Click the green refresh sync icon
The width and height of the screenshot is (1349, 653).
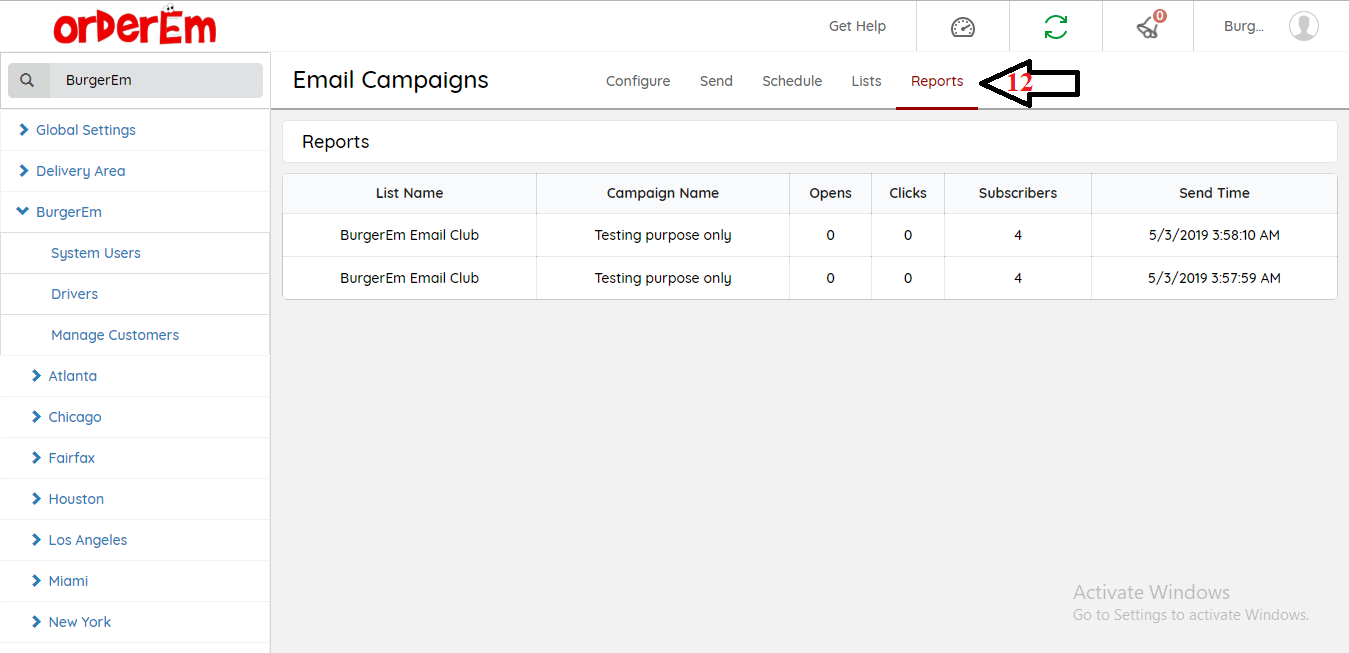(x=1055, y=27)
